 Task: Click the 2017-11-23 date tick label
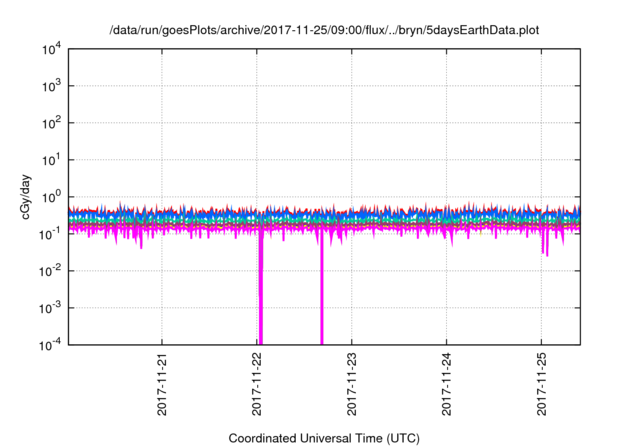351,384
